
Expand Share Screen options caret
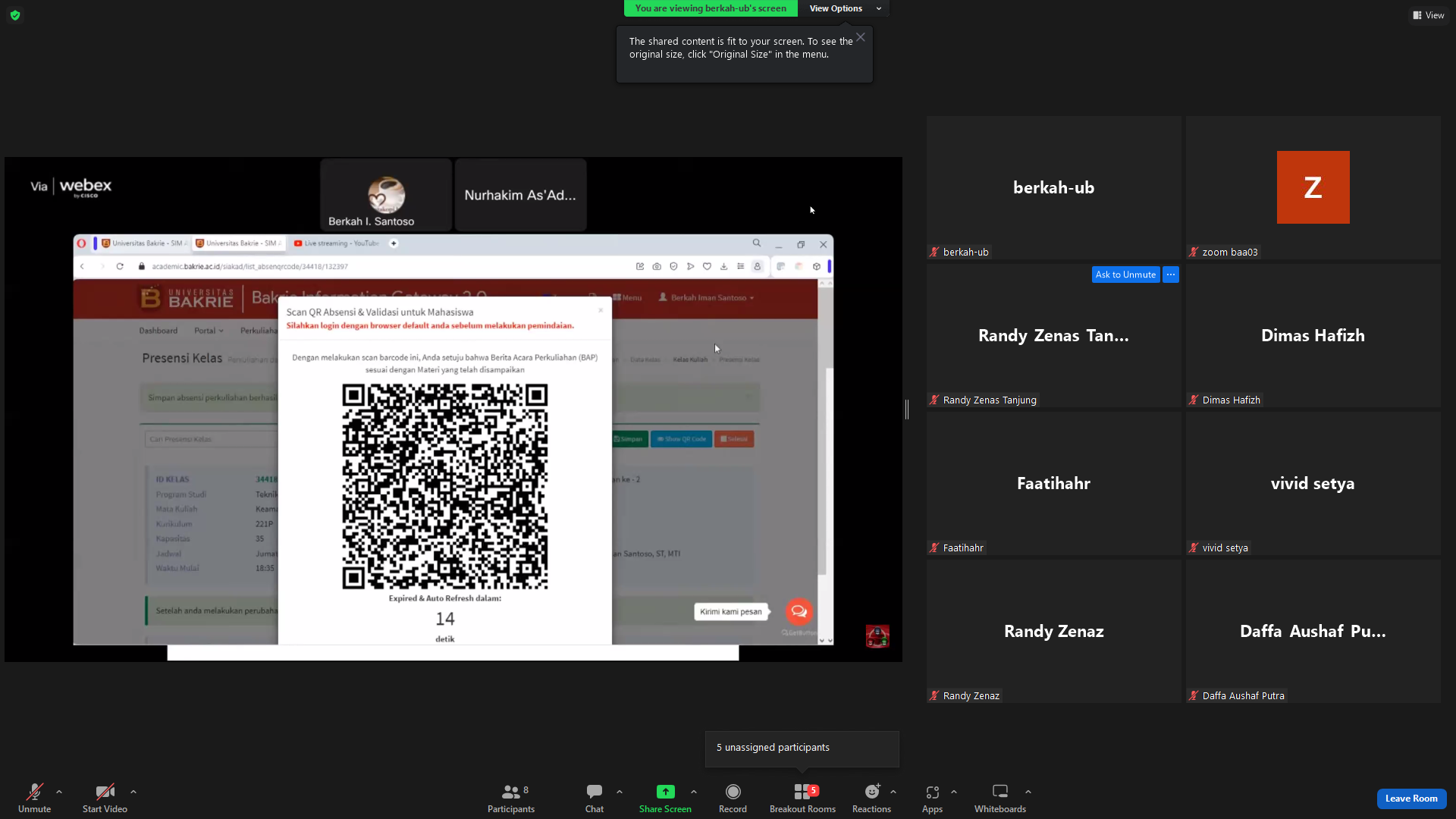pyautogui.click(x=694, y=792)
